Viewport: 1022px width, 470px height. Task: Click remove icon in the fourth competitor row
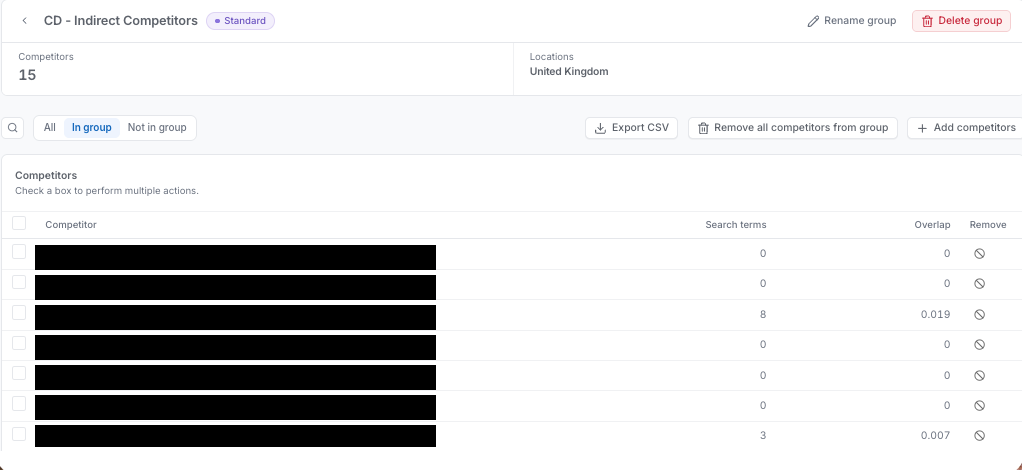click(x=979, y=344)
